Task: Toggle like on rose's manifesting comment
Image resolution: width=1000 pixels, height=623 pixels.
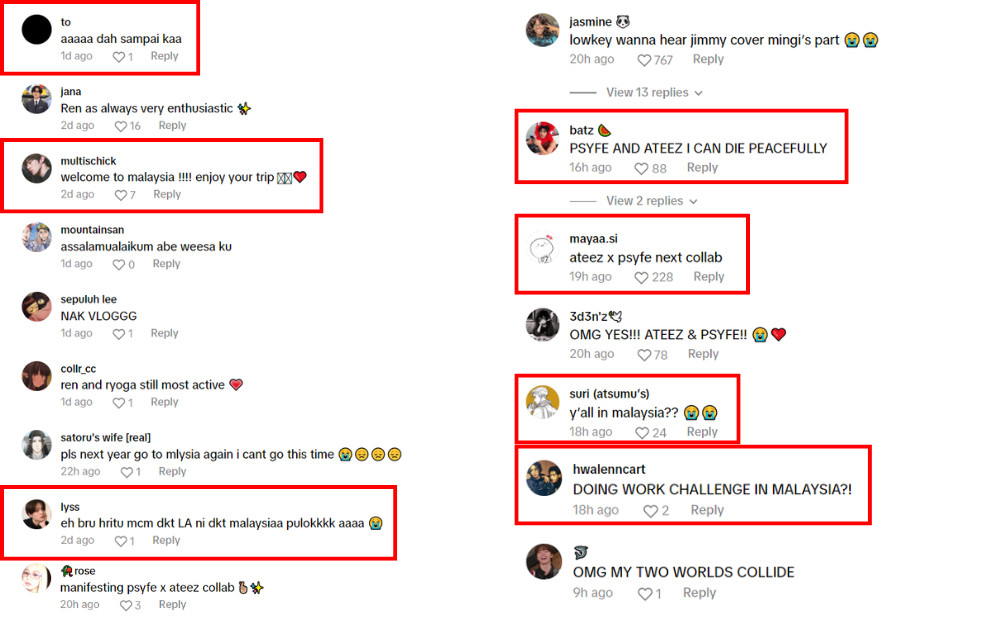Action: point(126,605)
